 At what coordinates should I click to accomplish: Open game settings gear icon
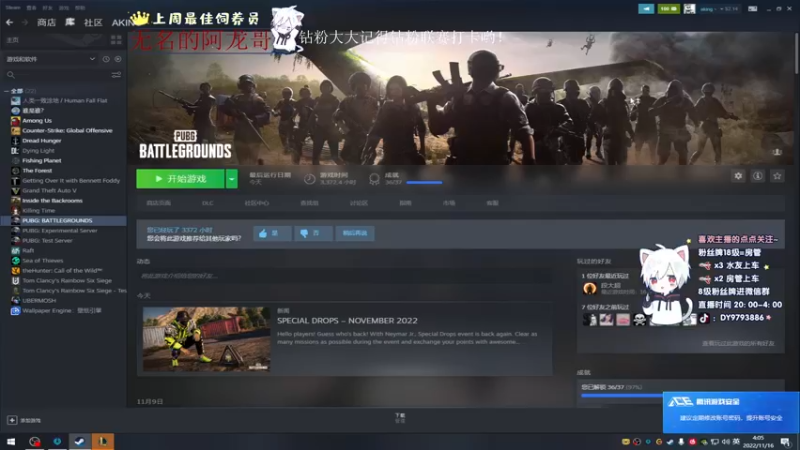click(x=738, y=176)
